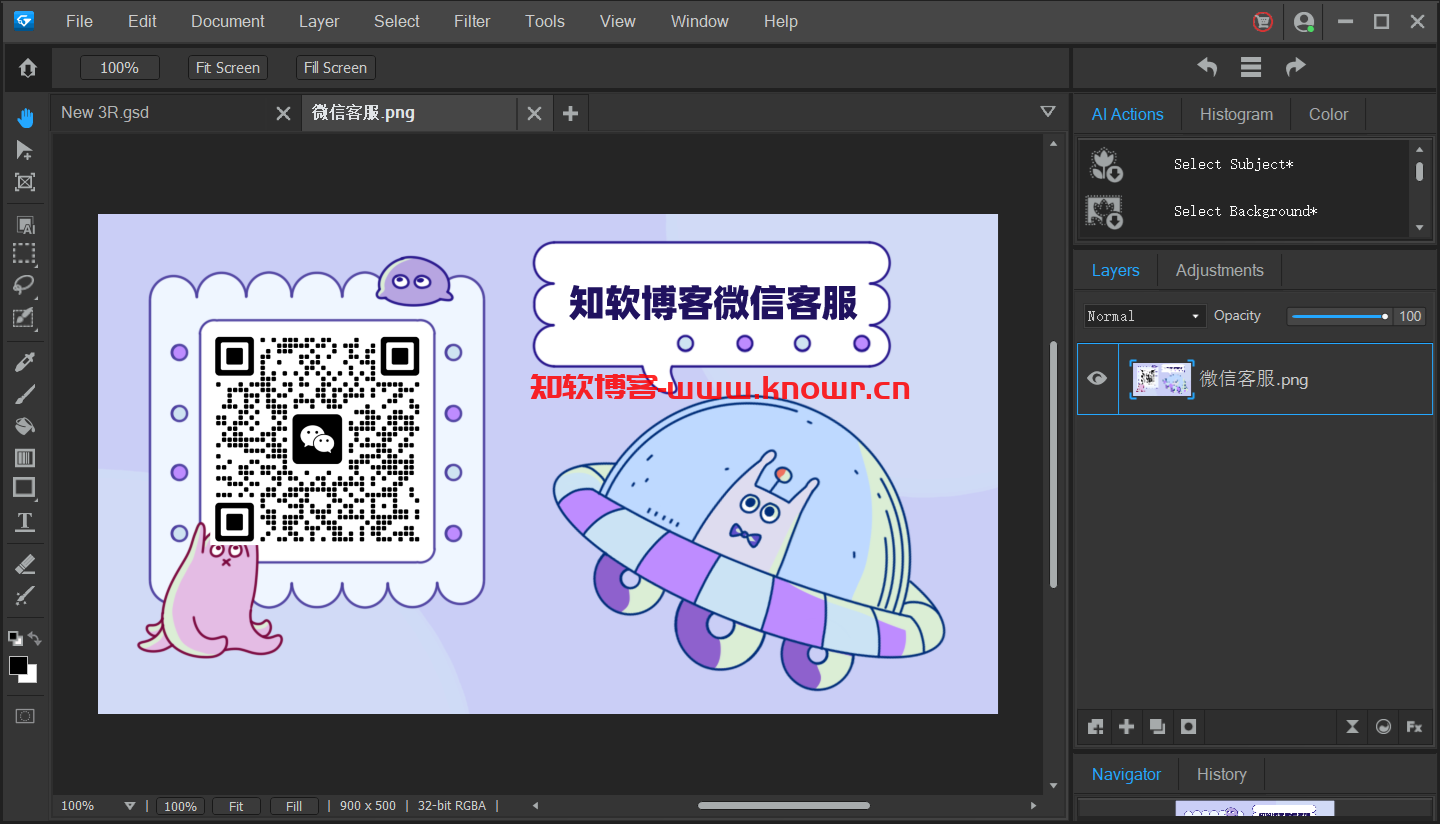Select the Paint bucket fill tool

click(x=25, y=426)
